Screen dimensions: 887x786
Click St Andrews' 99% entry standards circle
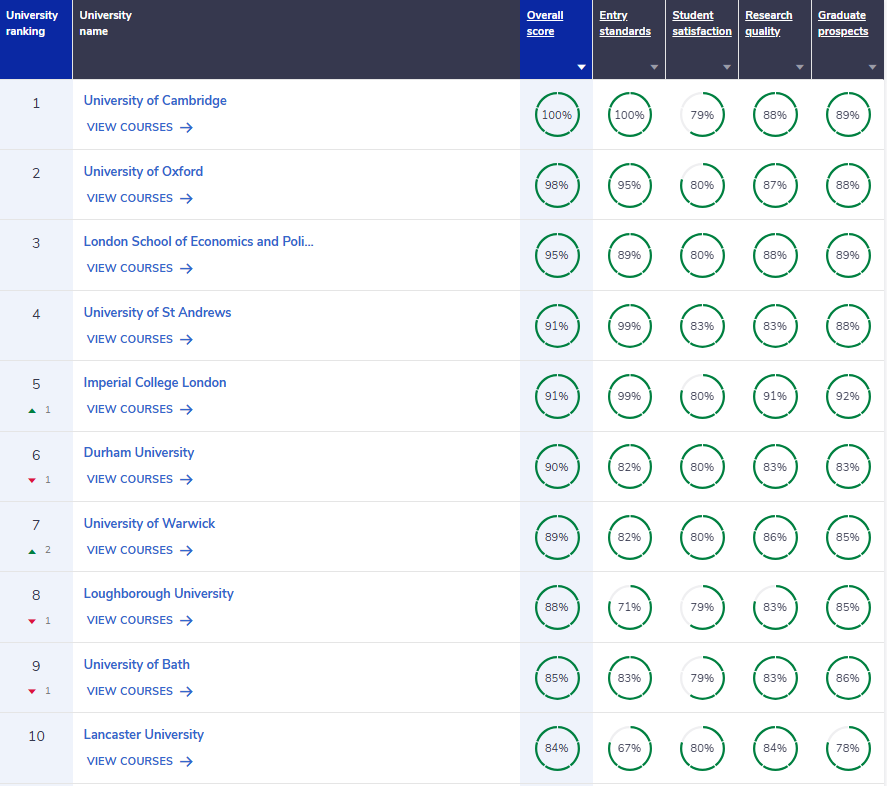click(x=630, y=326)
